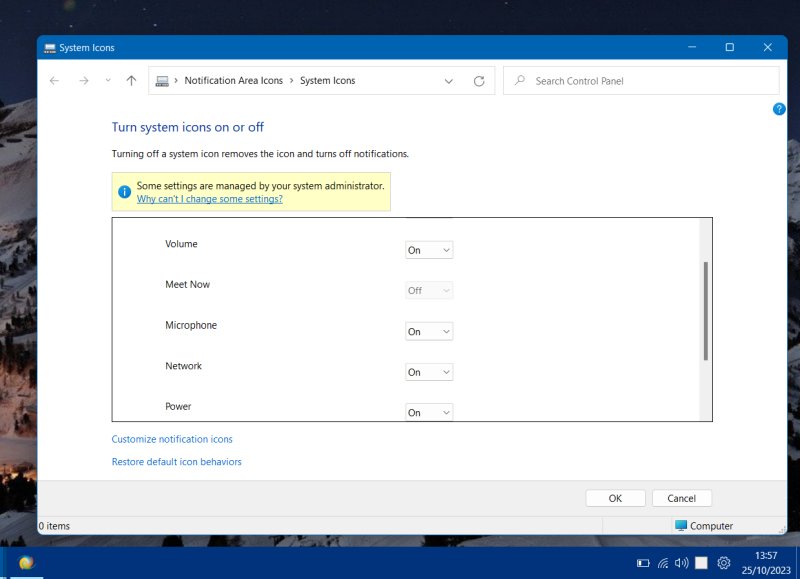Open the Customize notification icons link
800x579 pixels.
(171, 439)
